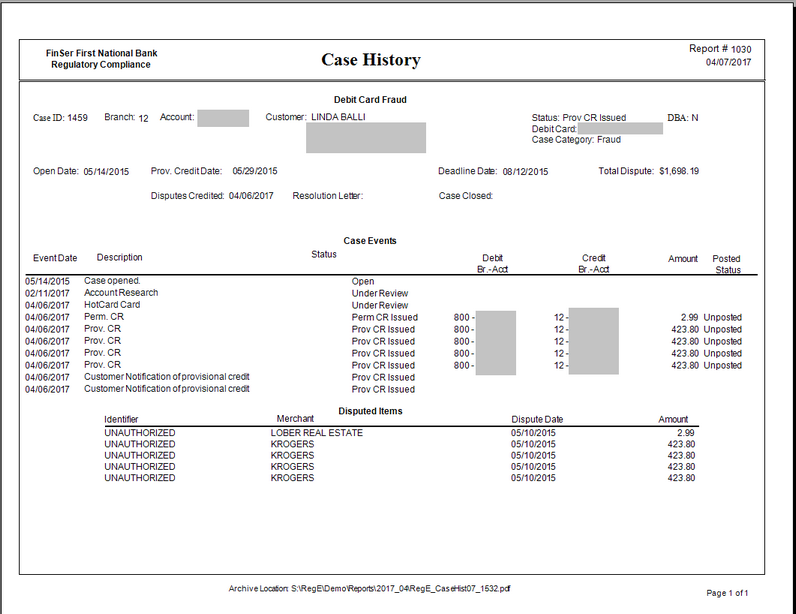Click the Debit Card Fraud heading

(370, 100)
